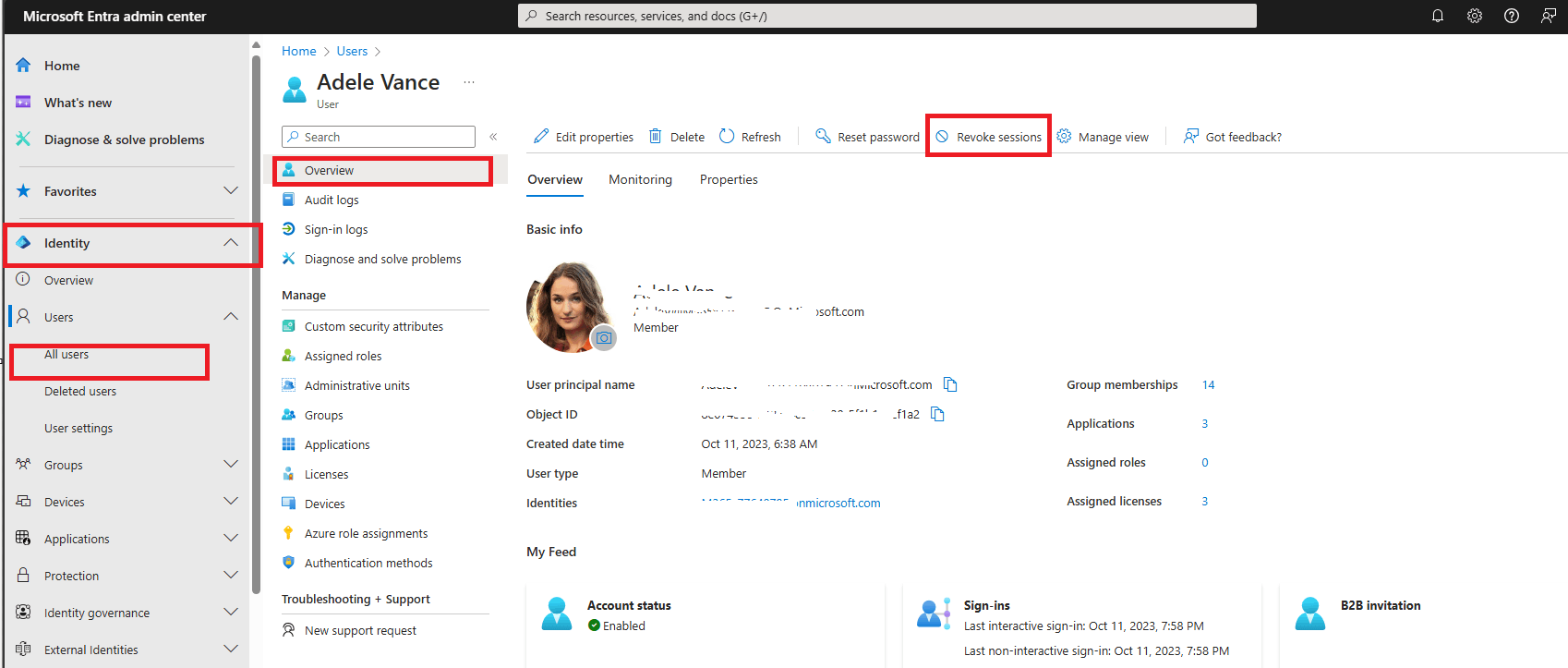The height and width of the screenshot is (668, 1568).
Task: Open the Applications count link
Action: click(1204, 423)
